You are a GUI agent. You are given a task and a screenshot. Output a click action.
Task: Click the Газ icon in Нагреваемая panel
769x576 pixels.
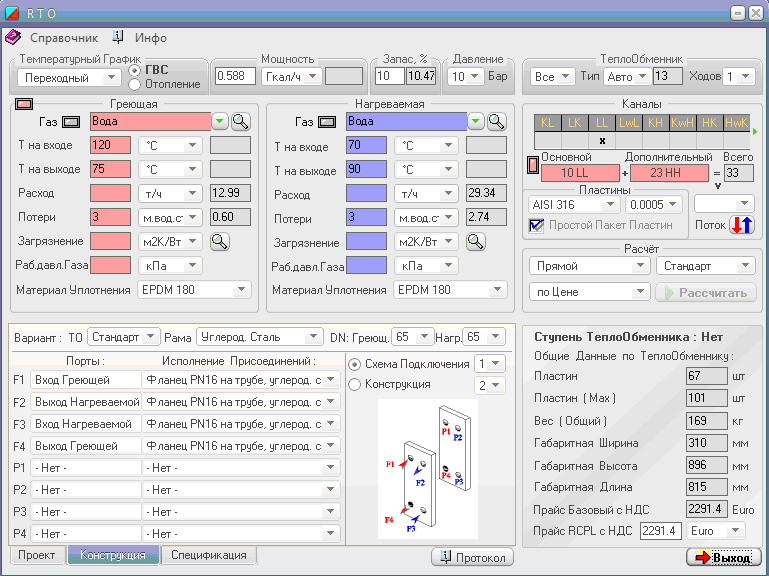(x=327, y=122)
